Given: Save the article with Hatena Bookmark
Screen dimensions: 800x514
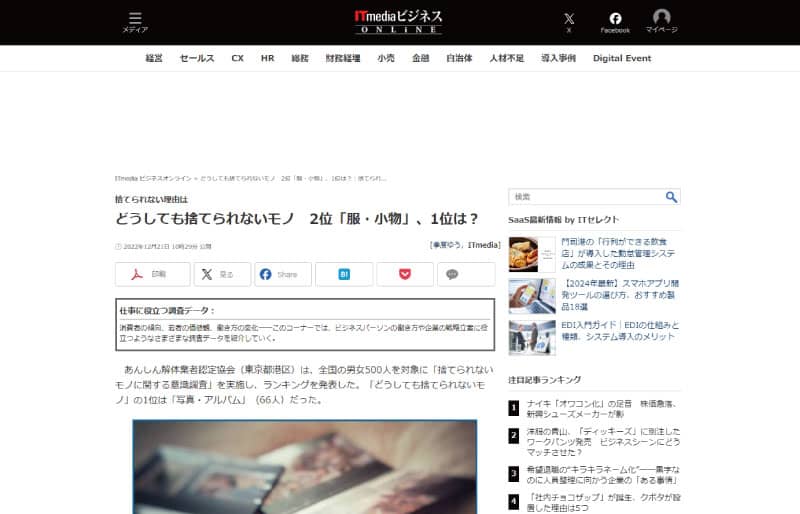Looking at the screenshot, I should [x=344, y=274].
